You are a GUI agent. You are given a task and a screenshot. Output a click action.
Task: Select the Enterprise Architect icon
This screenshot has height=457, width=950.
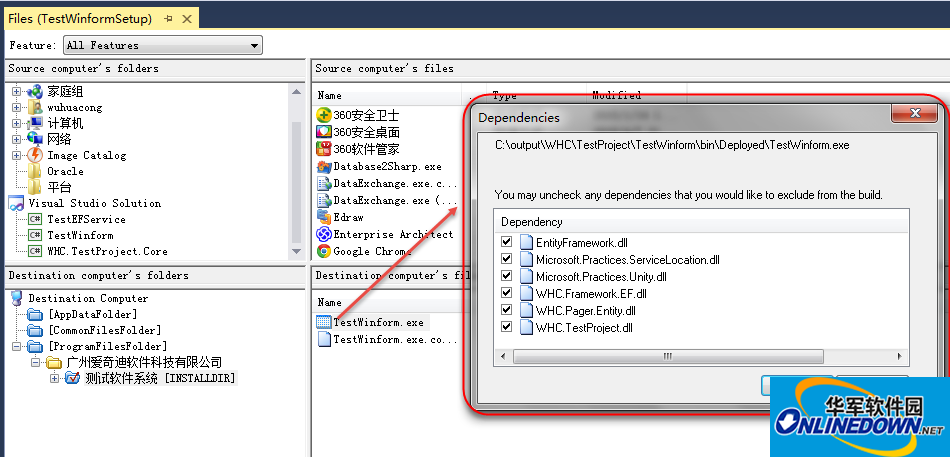click(x=324, y=234)
